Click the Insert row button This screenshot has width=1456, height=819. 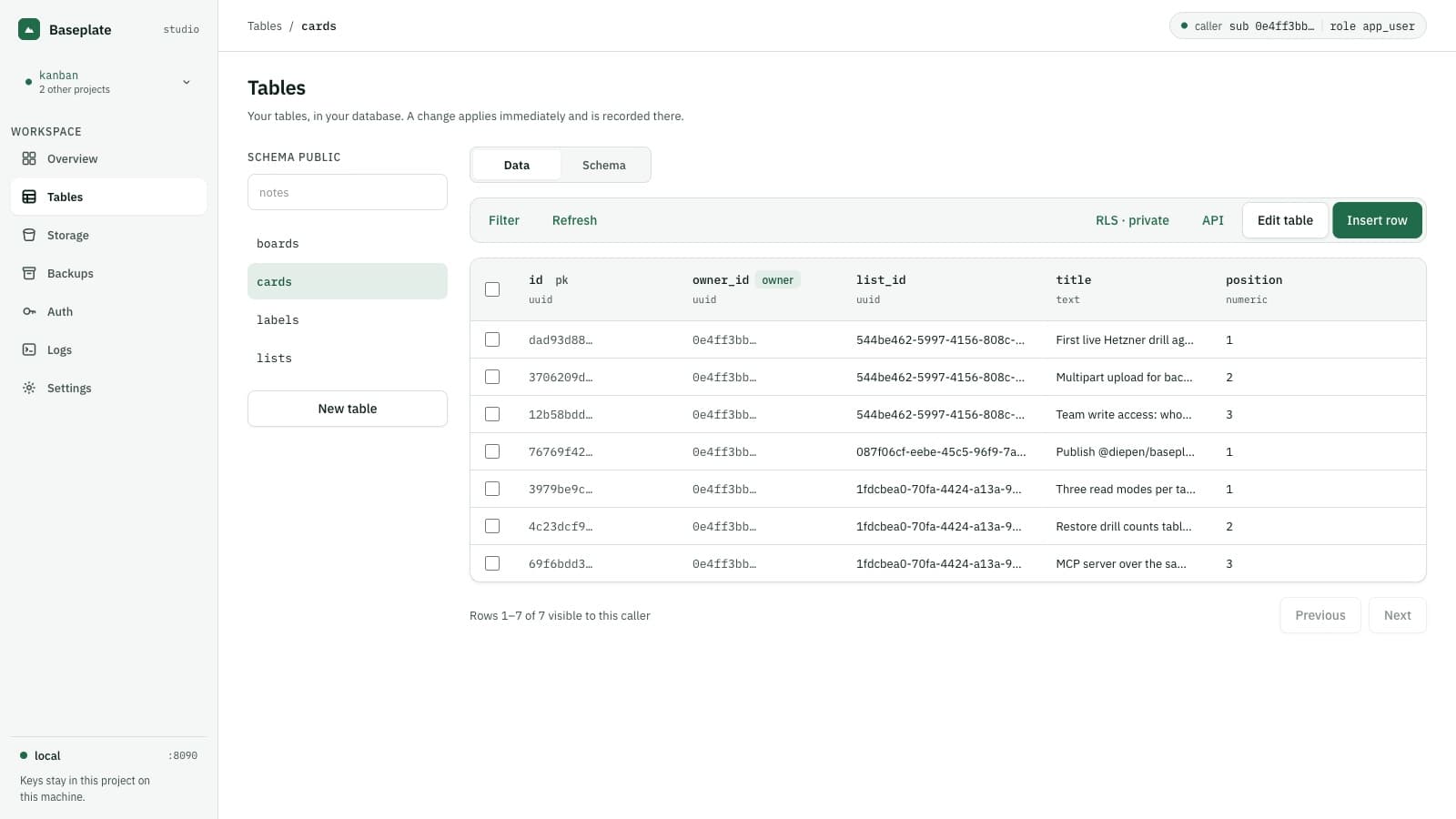[x=1377, y=220]
